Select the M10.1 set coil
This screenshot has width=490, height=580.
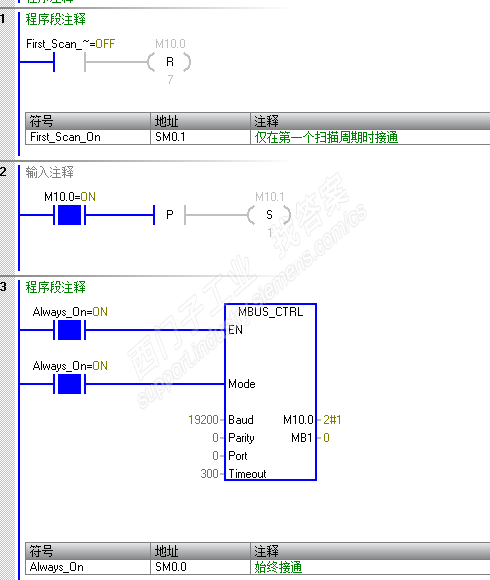coord(269,215)
